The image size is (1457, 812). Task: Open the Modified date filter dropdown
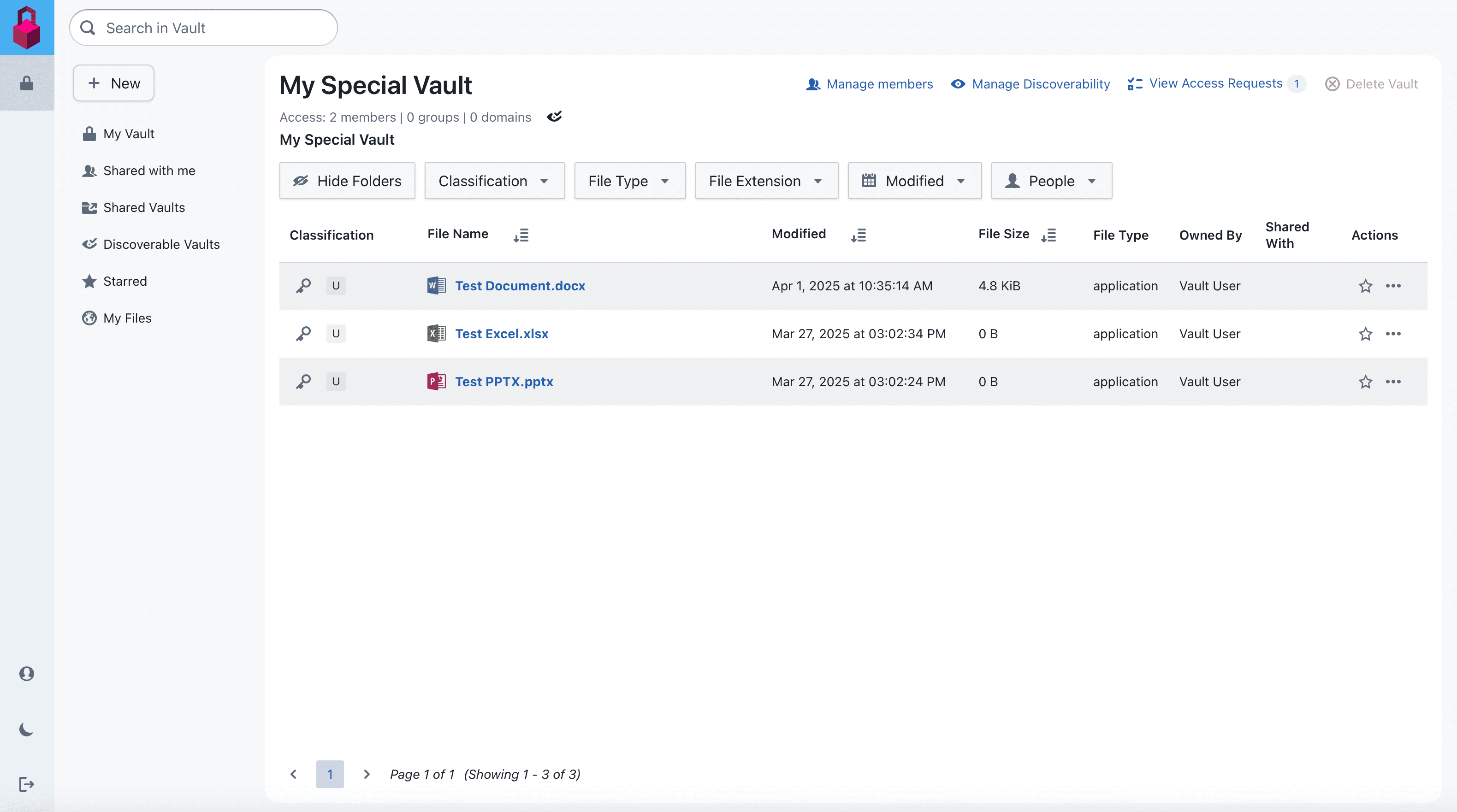click(x=915, y=181)
